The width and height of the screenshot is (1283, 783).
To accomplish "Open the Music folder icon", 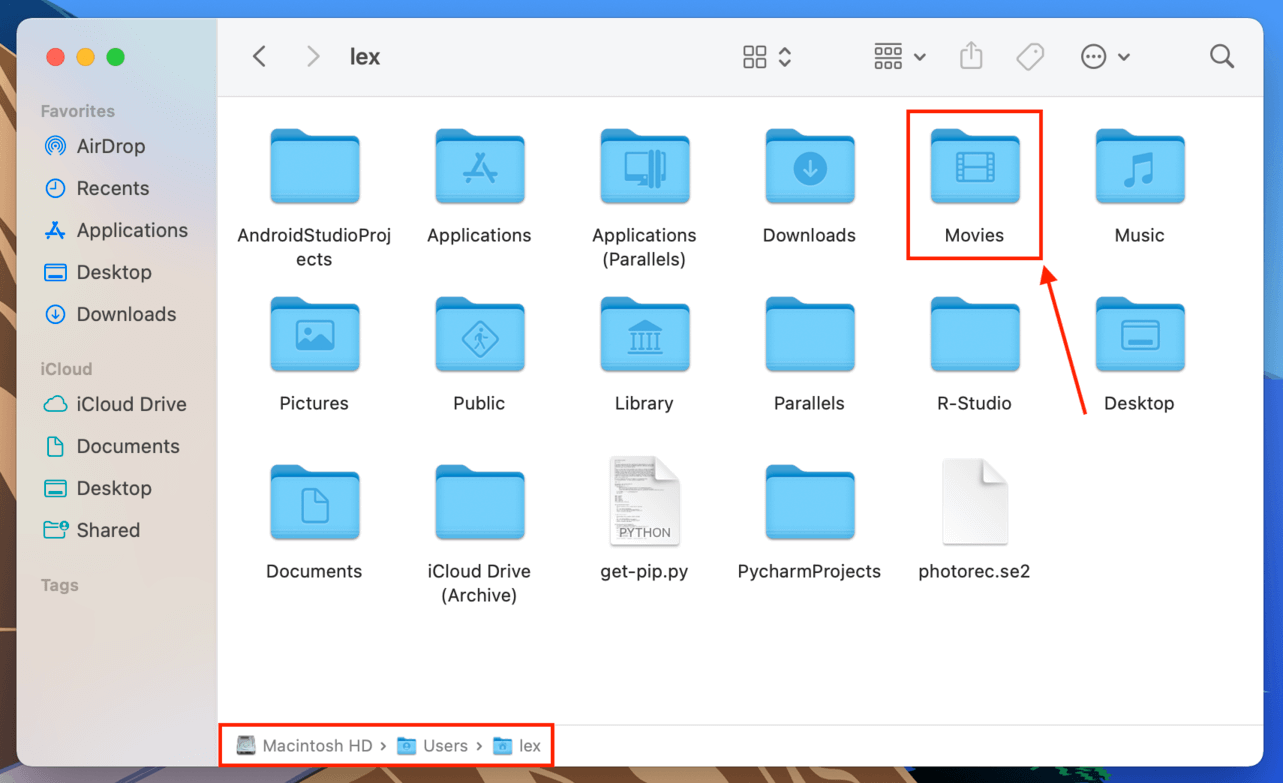I will point(1139,167).
